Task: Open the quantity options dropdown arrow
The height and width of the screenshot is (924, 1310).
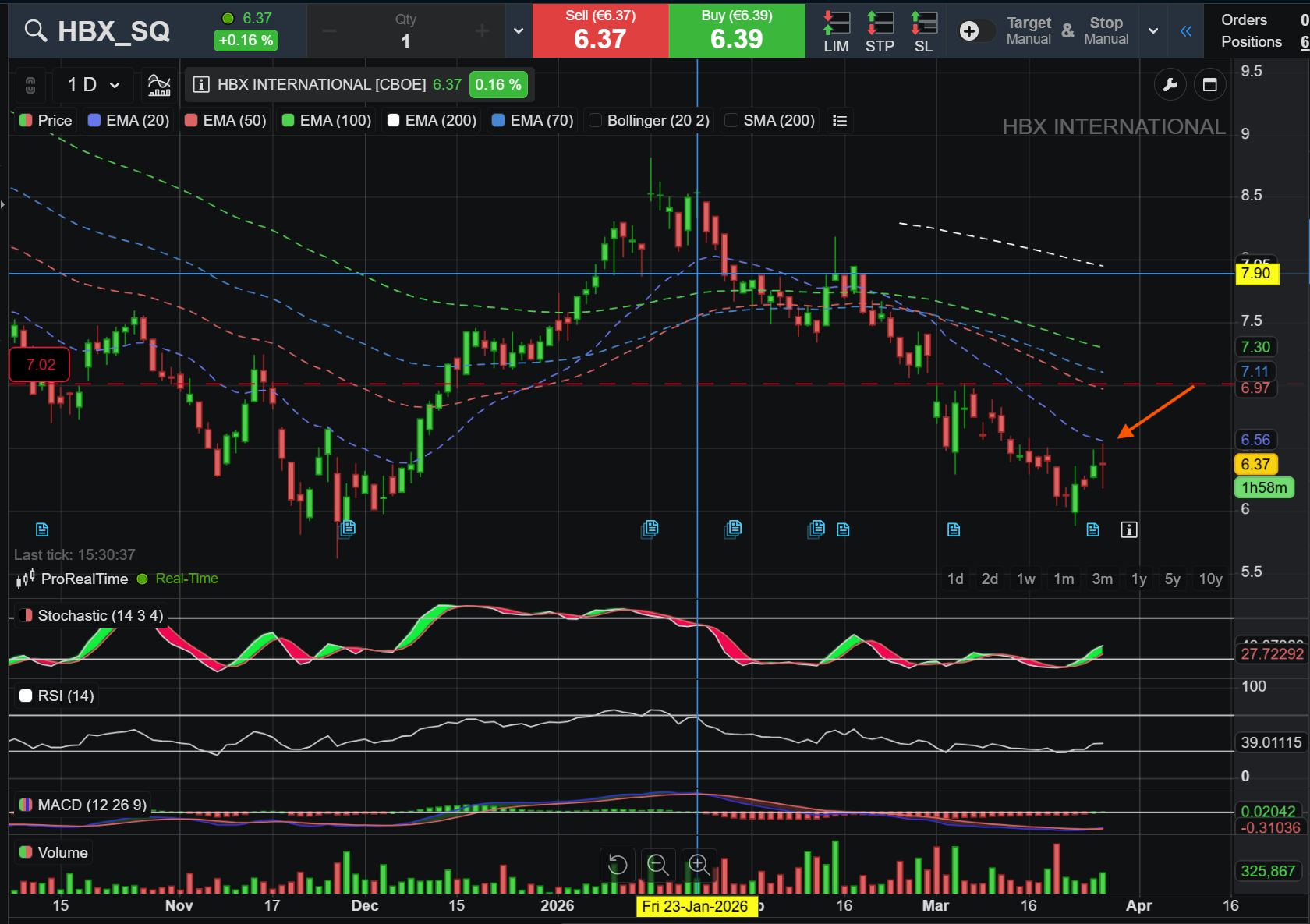Action: [x=519, y=31]
